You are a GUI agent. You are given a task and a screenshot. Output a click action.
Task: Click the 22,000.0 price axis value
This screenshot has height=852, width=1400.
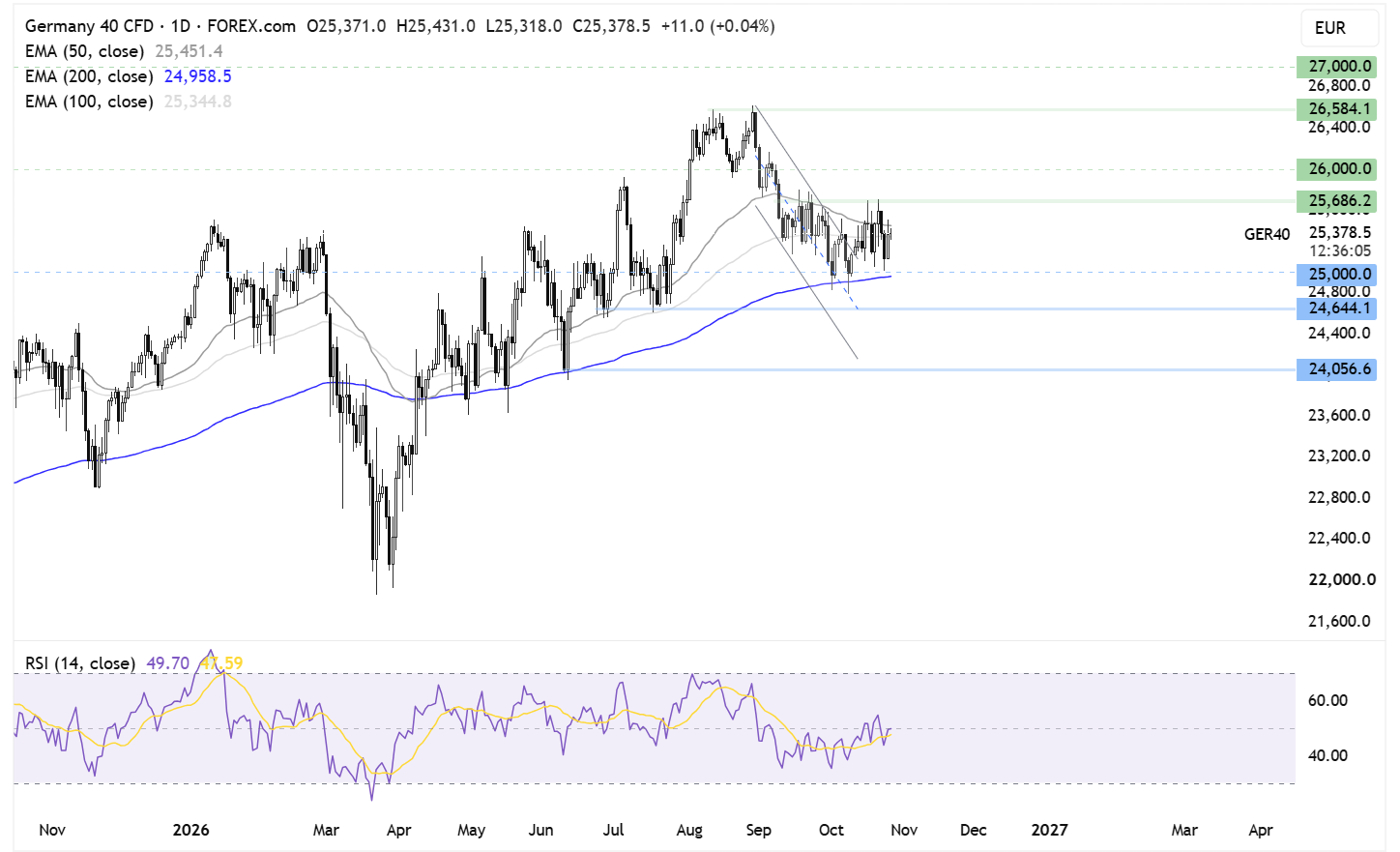[x=1341, y=579]
